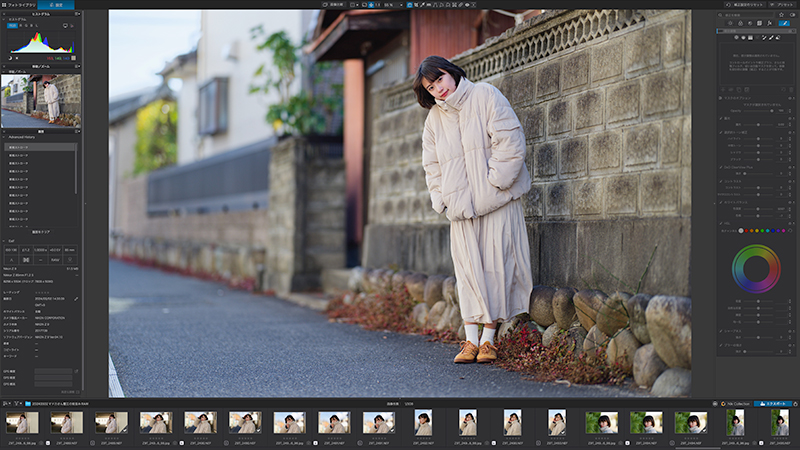Select the Light corrections sun icon
Viewport: 800px width, 450px height.
tap(730, 23)
